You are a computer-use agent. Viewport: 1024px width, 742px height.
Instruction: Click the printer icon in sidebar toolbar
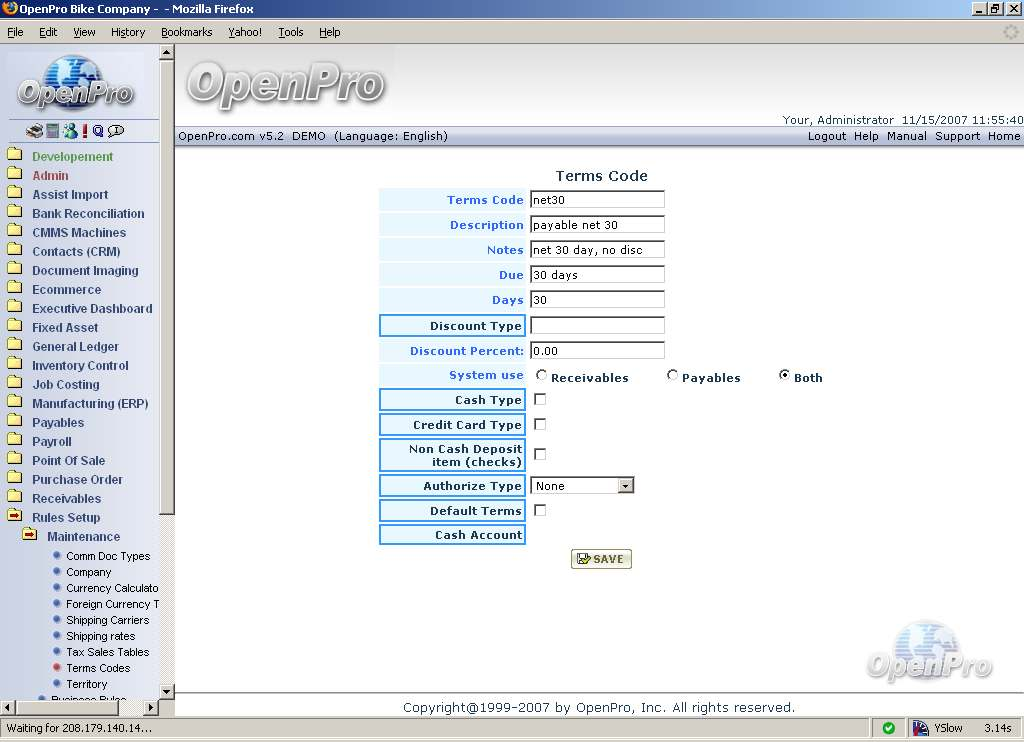[35, 131]
